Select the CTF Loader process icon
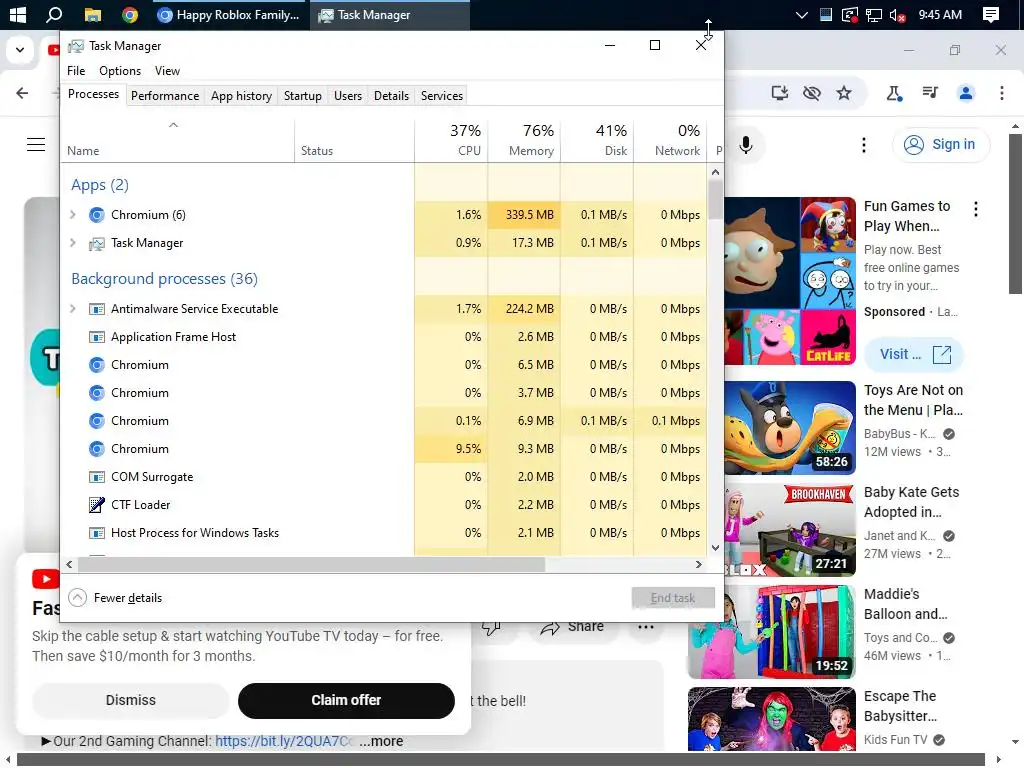This screenshot has height=768, width=1024. click(97, 505)
